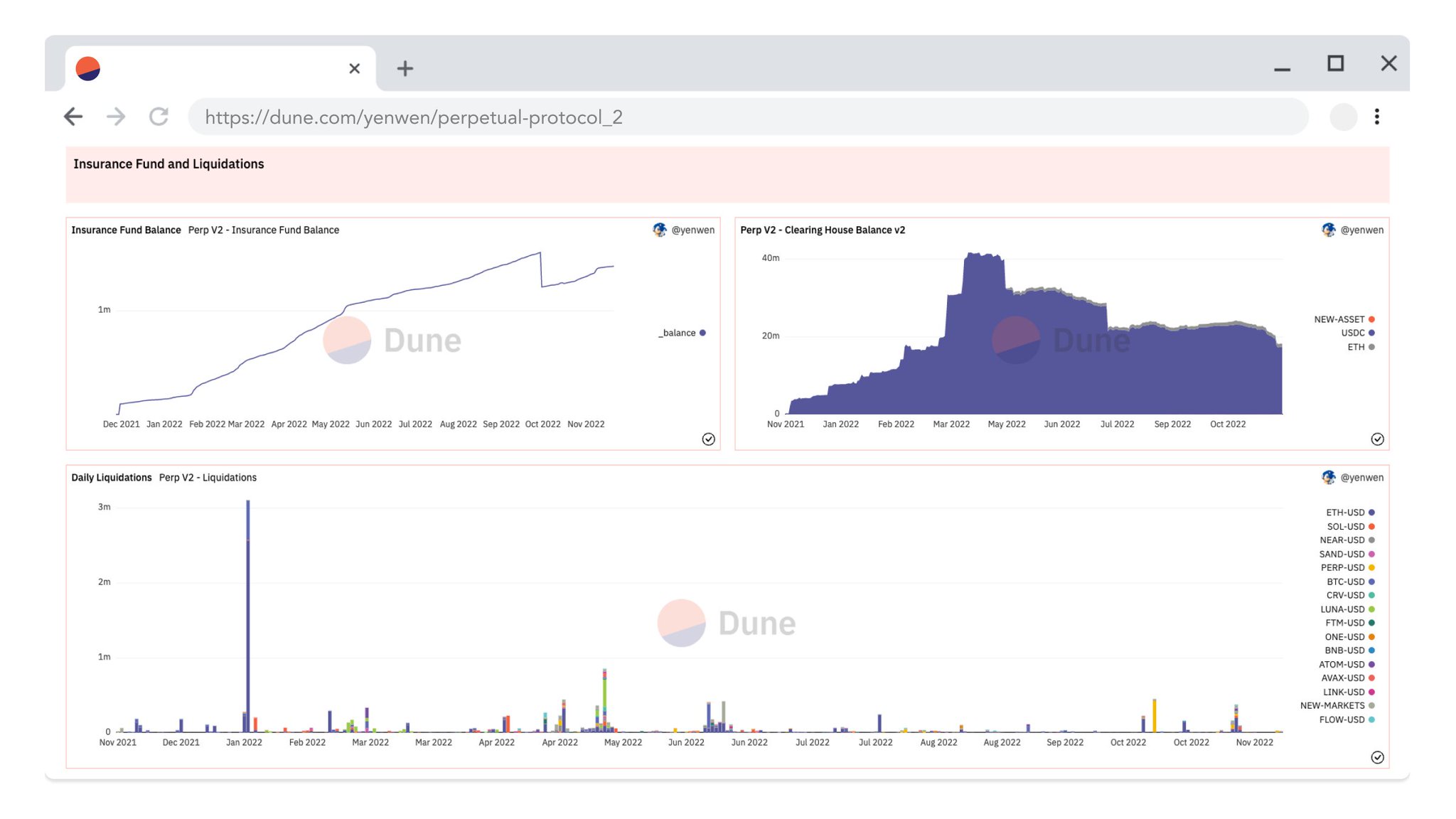Open Perp V2 - Insurance Fund Balance query link
Image resolution: width=1456 pixels, height=819 pixels.
(x=263, y=230)
